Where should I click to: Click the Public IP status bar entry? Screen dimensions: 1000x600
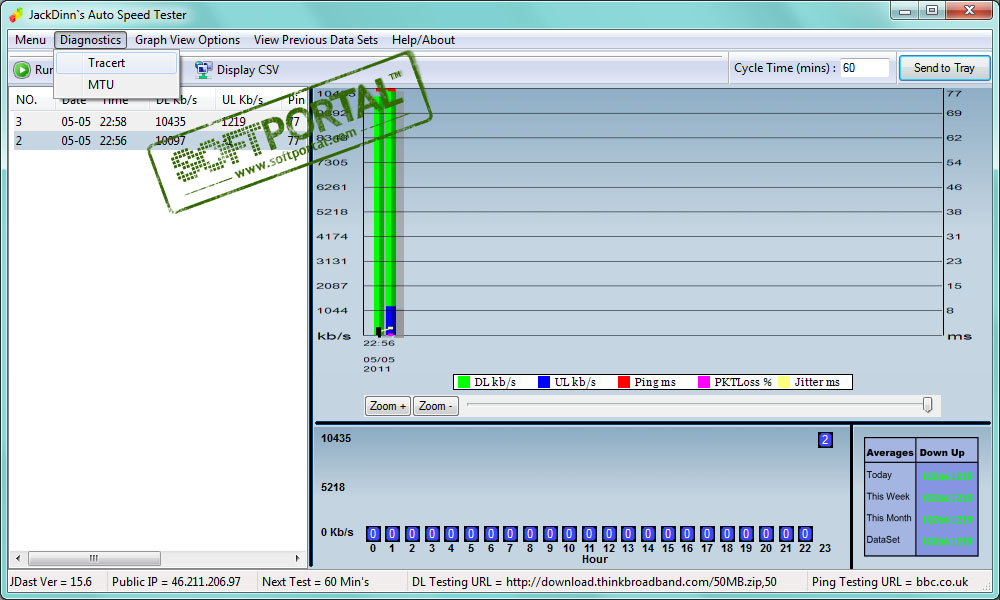pos(176,582)
